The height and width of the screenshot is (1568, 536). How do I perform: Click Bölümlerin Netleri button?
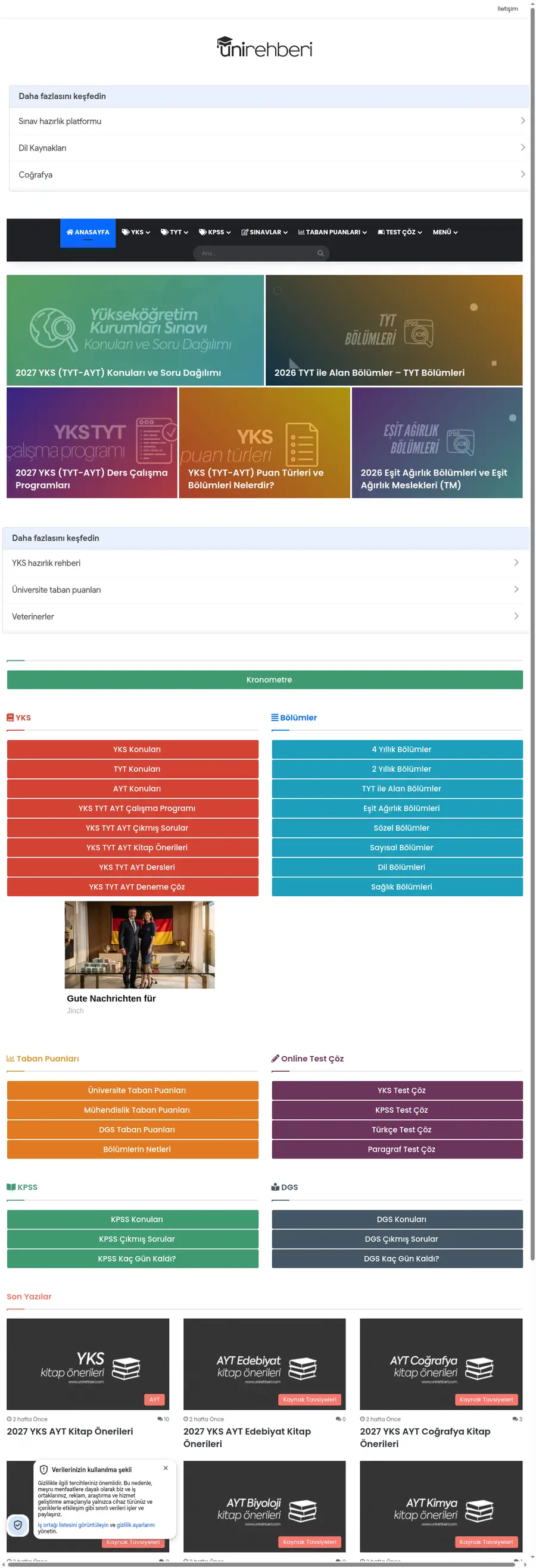pos(133,1149)
